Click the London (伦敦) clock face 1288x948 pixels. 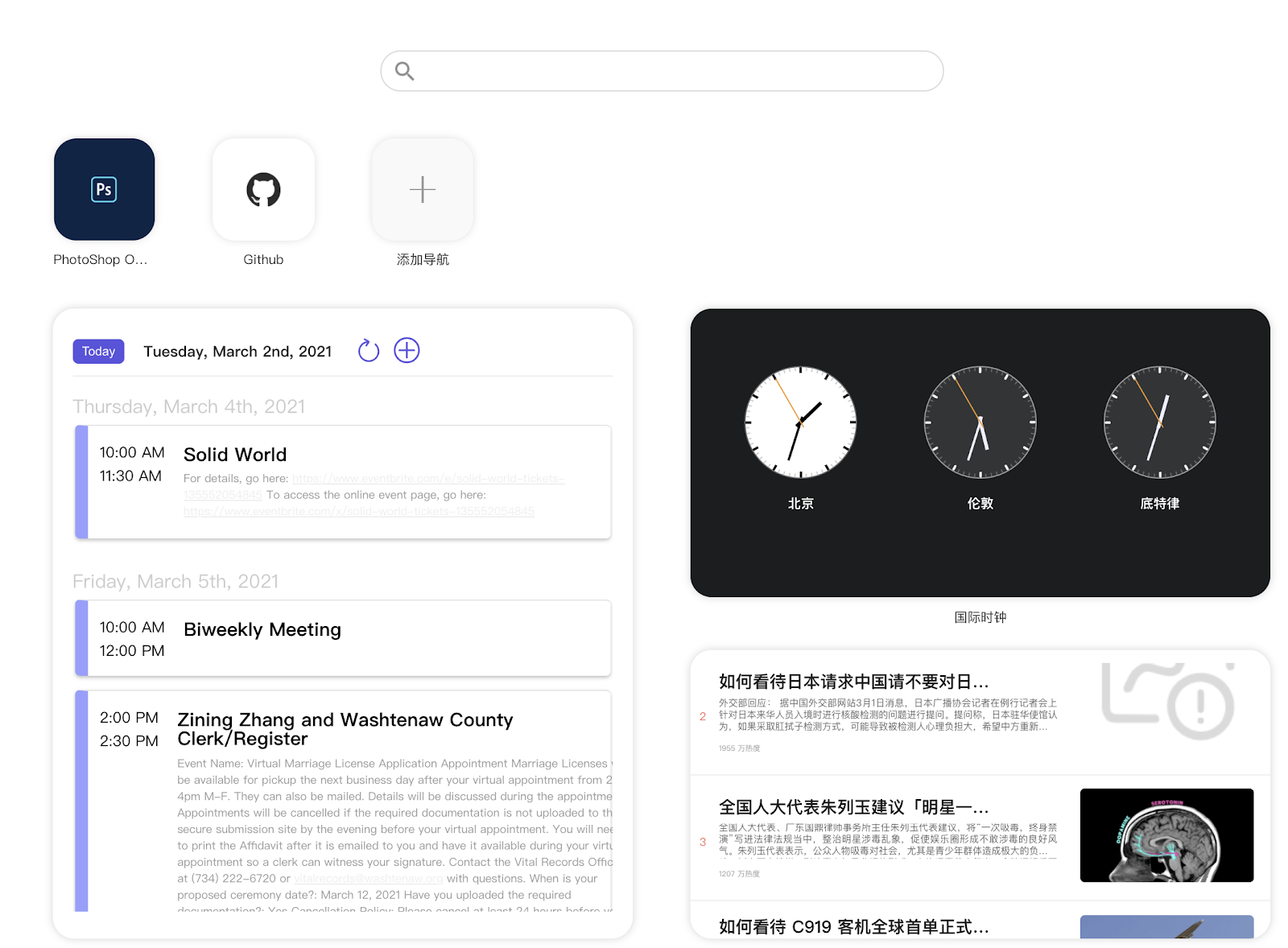tap(980, 422)
